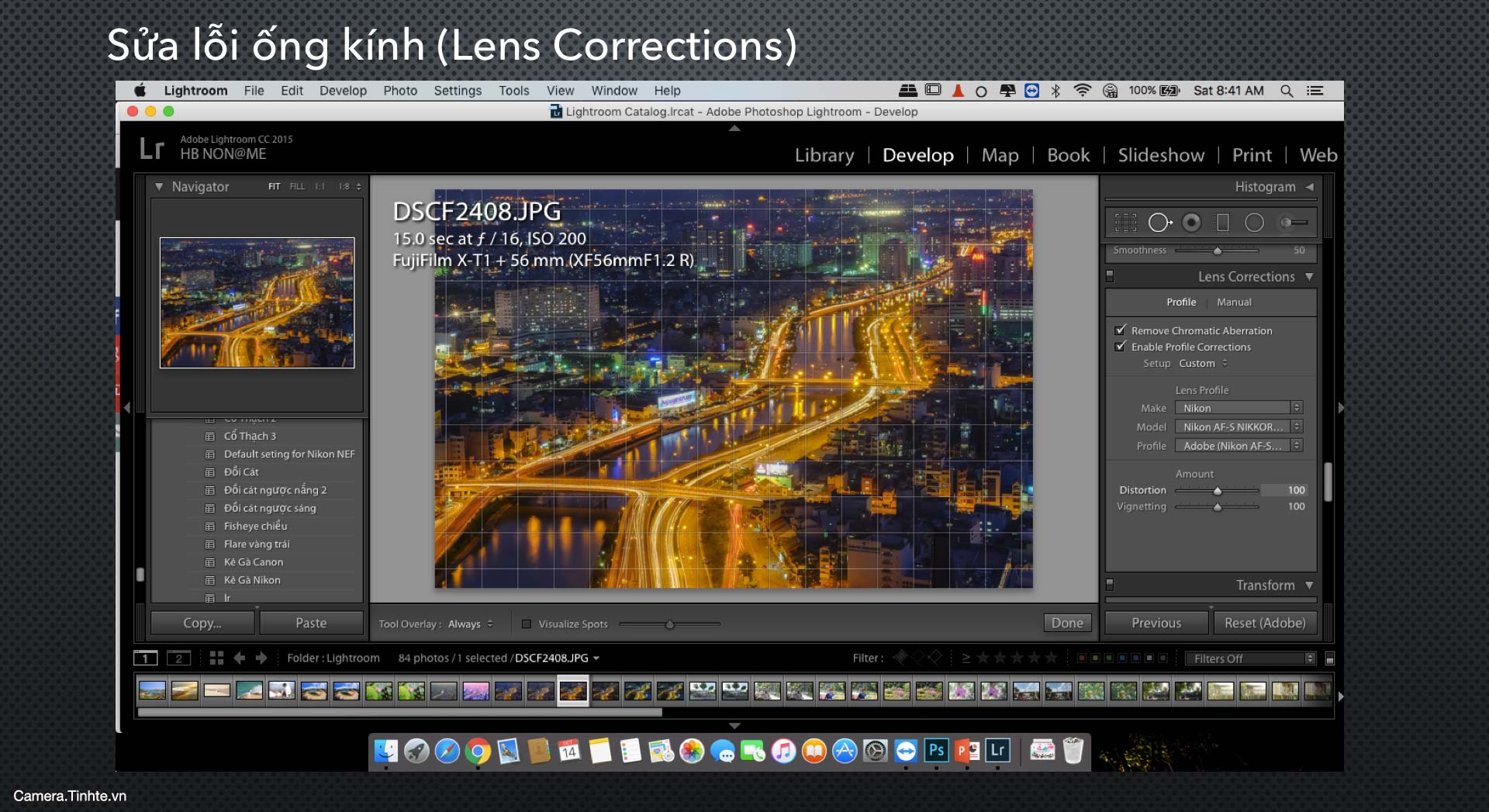Adjust the Distortion amount slider
This screenshot has height=812, width=1489.
pyautogui.click(x=1217, y=490)
